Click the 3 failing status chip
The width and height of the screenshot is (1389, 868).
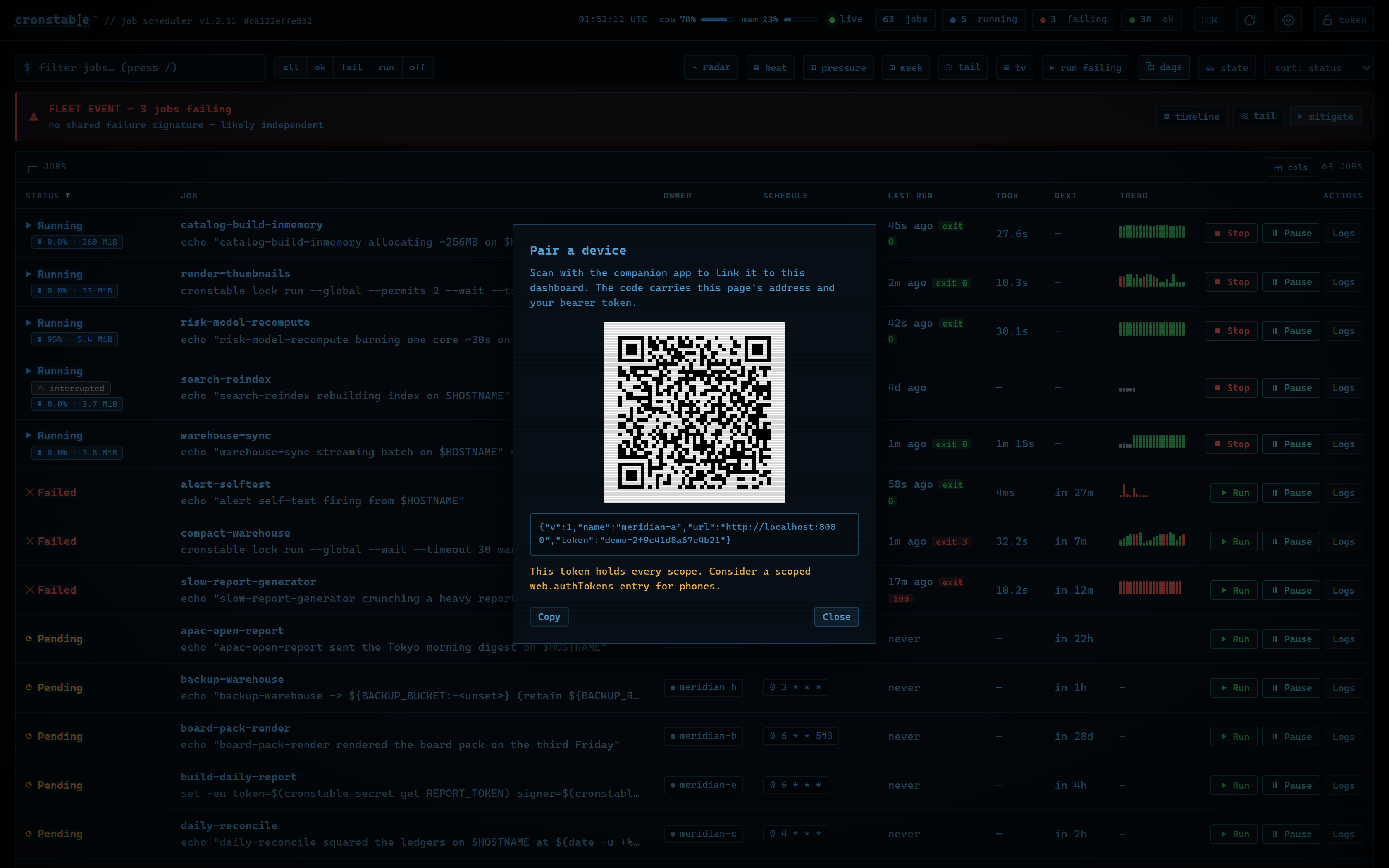(x=1073, y=20)
